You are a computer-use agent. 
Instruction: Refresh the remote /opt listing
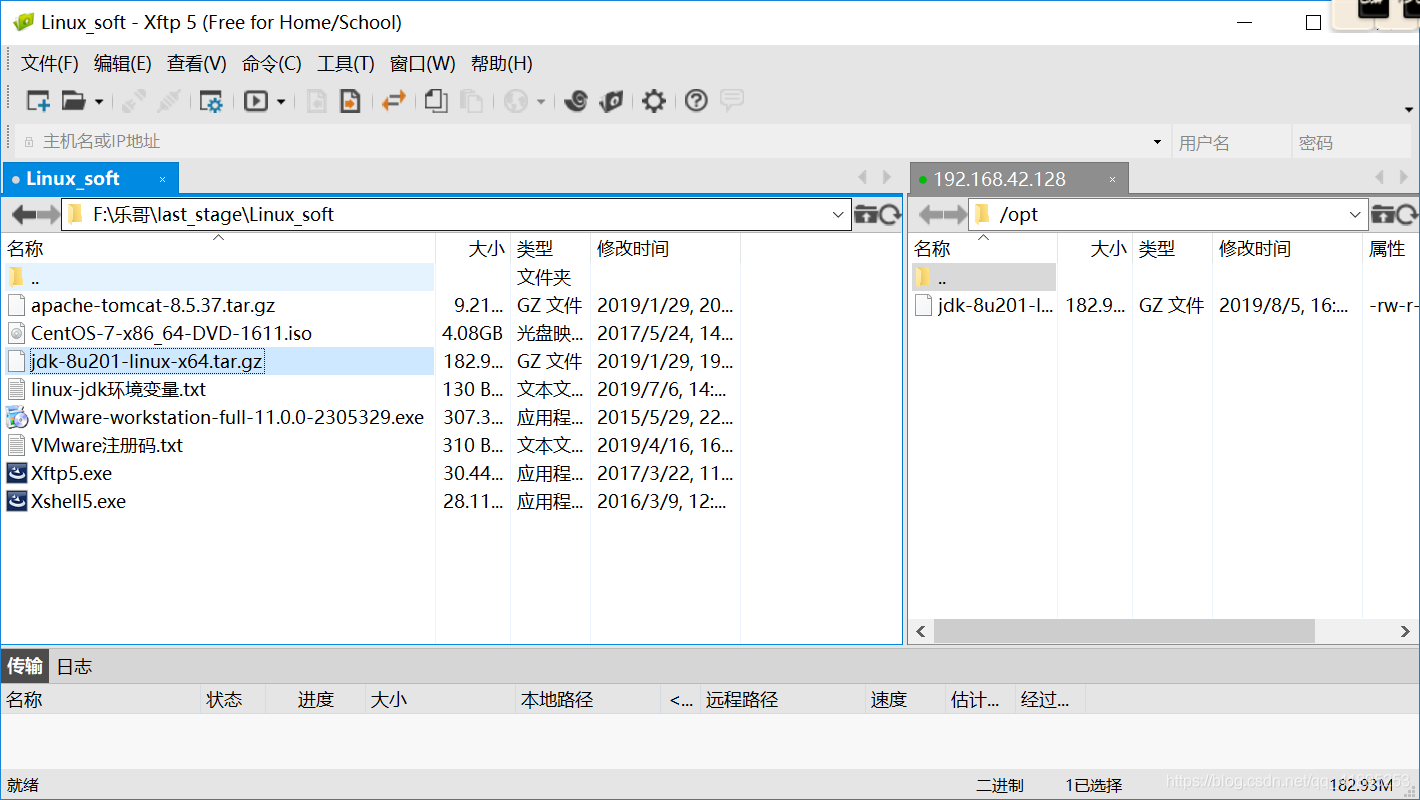(1407, 214)
